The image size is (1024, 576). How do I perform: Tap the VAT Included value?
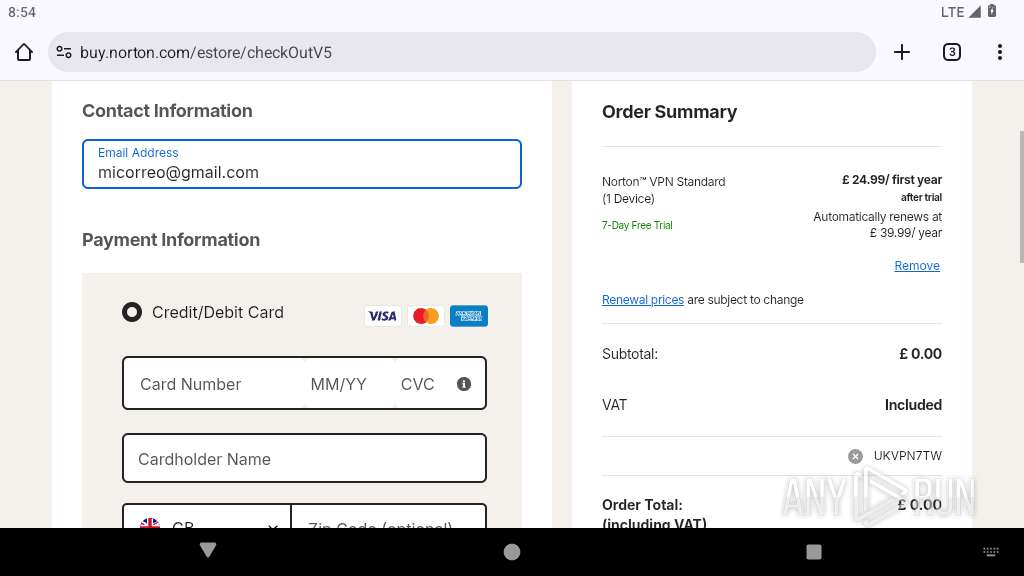[913, 405]
